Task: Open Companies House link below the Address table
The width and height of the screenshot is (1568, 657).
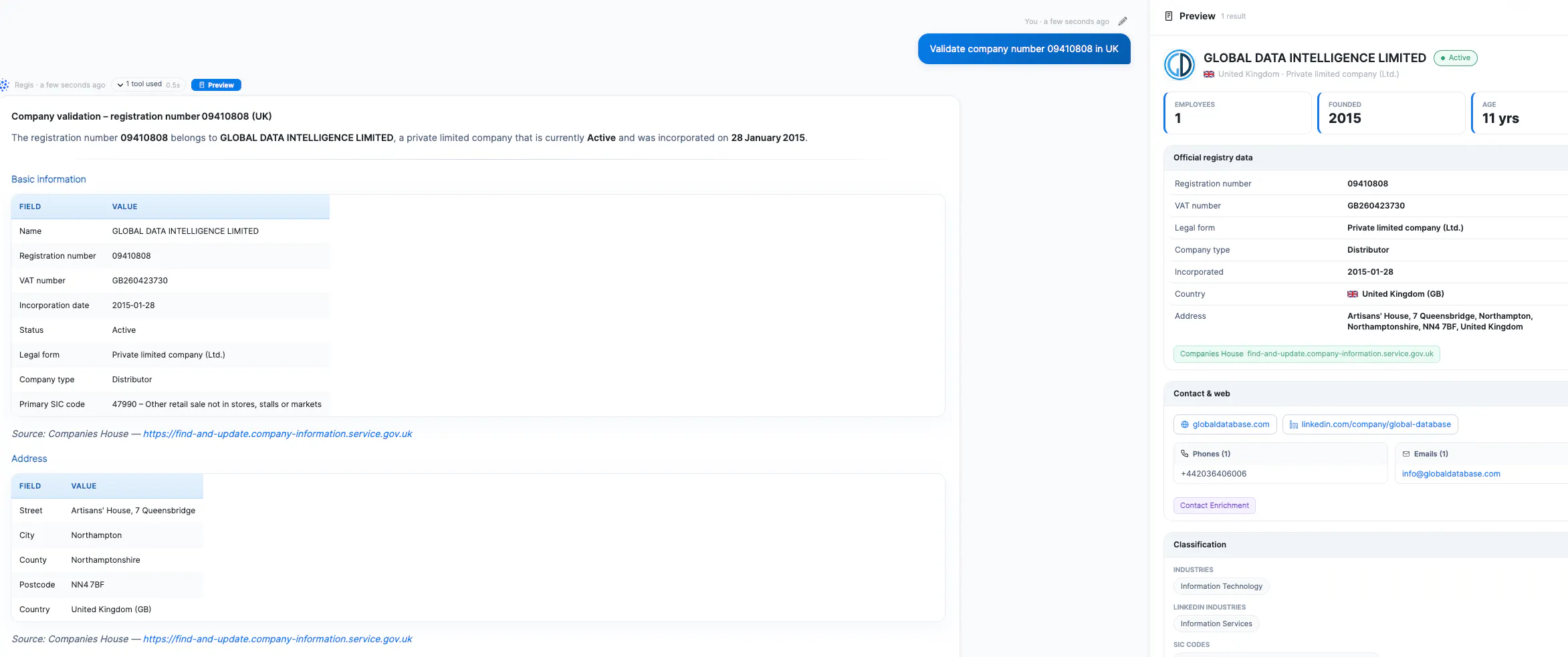Action: [277, 639]
